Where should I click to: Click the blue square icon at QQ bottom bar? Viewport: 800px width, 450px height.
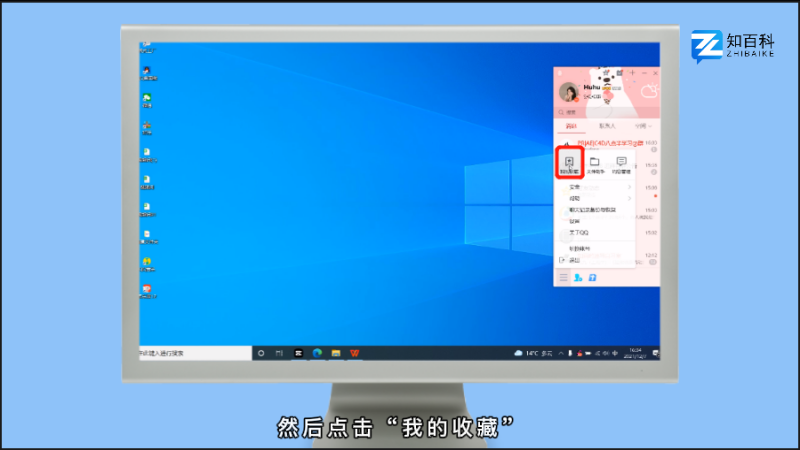pos(592,278)
